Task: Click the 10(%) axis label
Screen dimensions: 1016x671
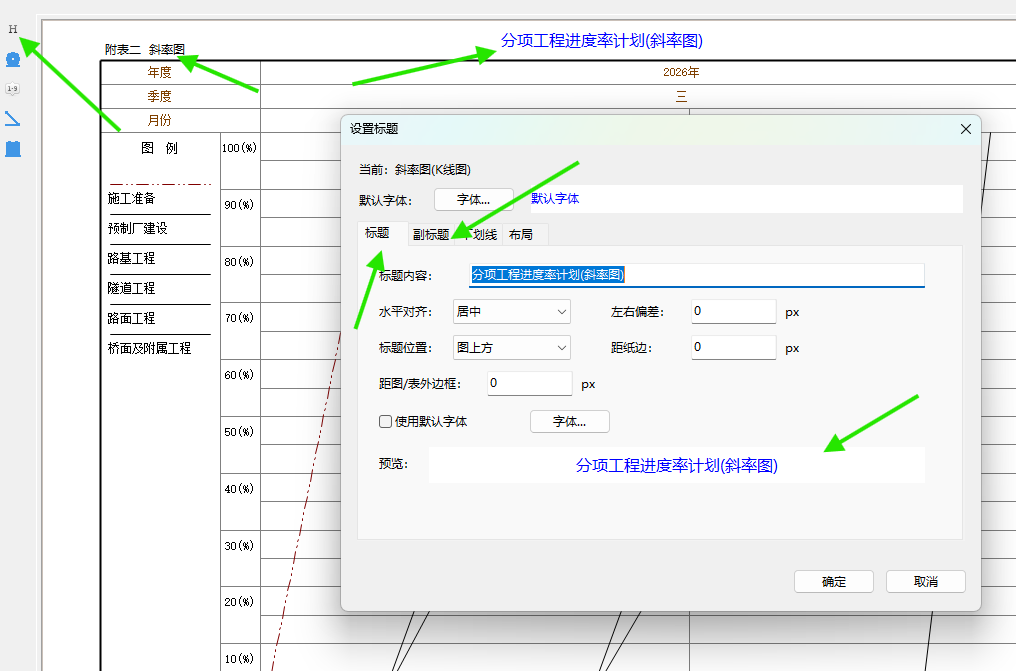Action: (240, 659)
